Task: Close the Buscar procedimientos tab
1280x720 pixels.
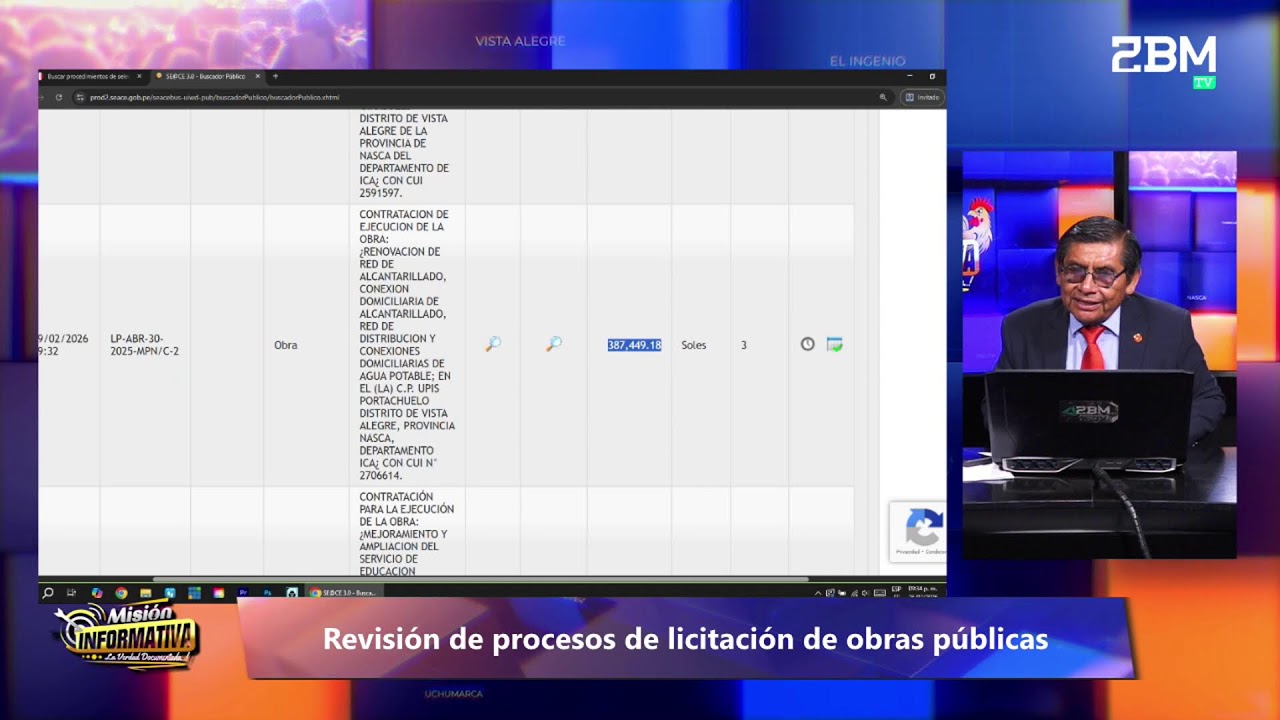Action: point(139,76)
